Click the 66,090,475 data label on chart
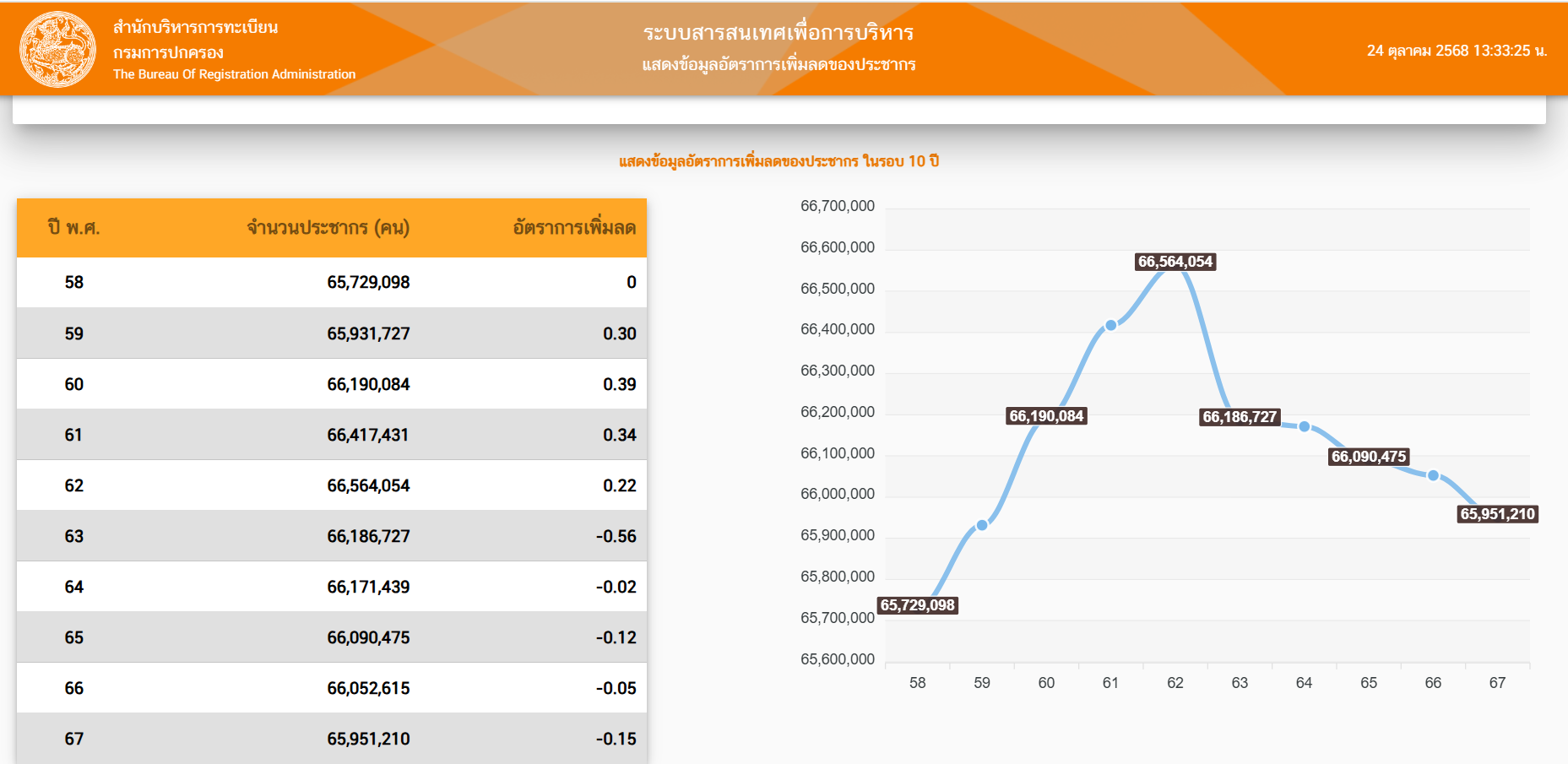The image size is (1568, 764). pyautogui.click(x=1369, y=457)
